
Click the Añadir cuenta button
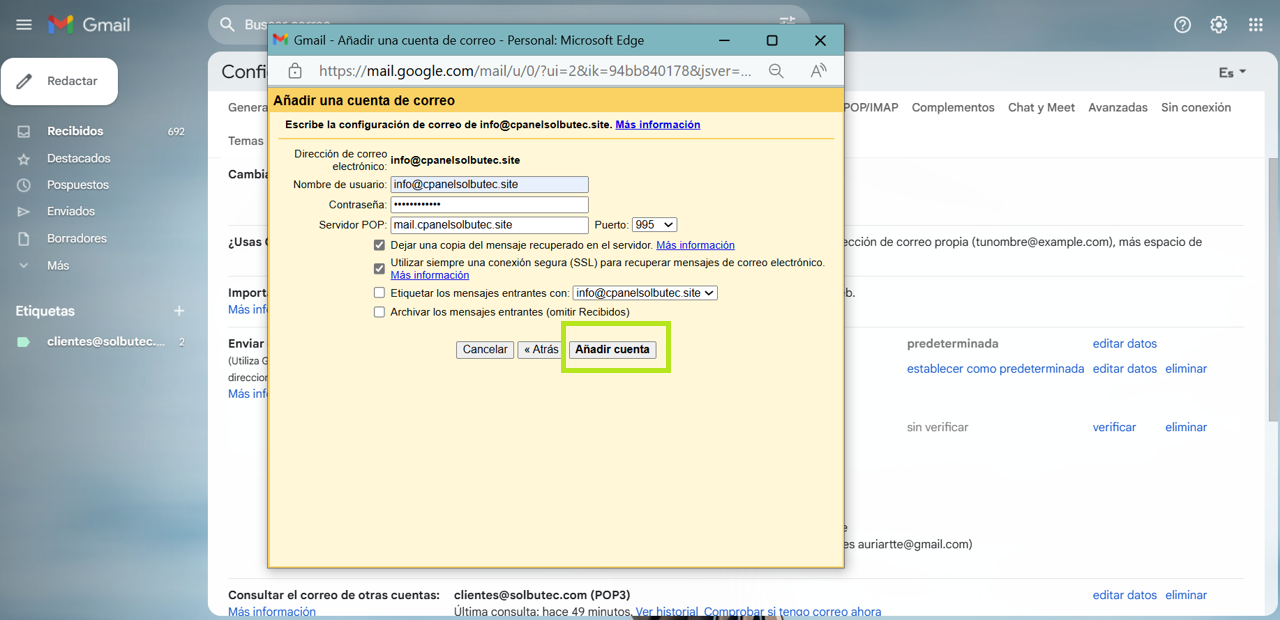point(612,349)
